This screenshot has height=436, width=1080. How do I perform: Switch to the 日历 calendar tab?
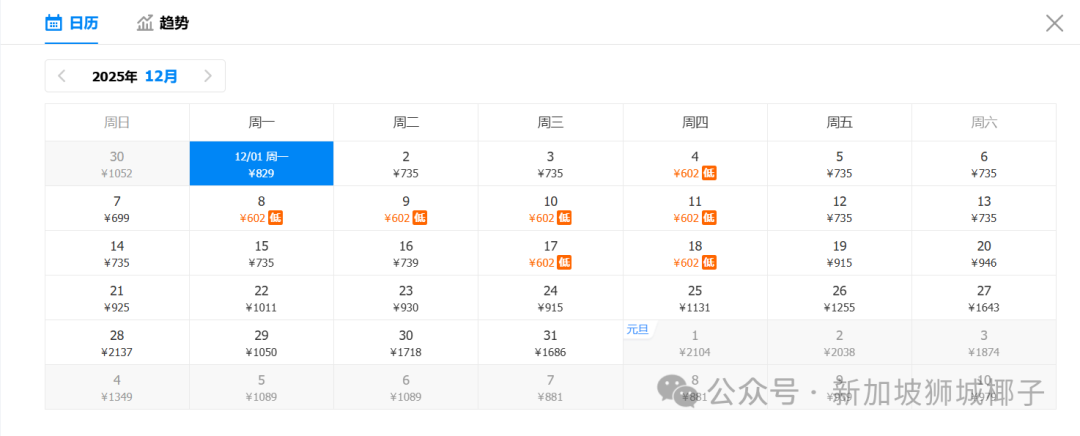point(72,23)
